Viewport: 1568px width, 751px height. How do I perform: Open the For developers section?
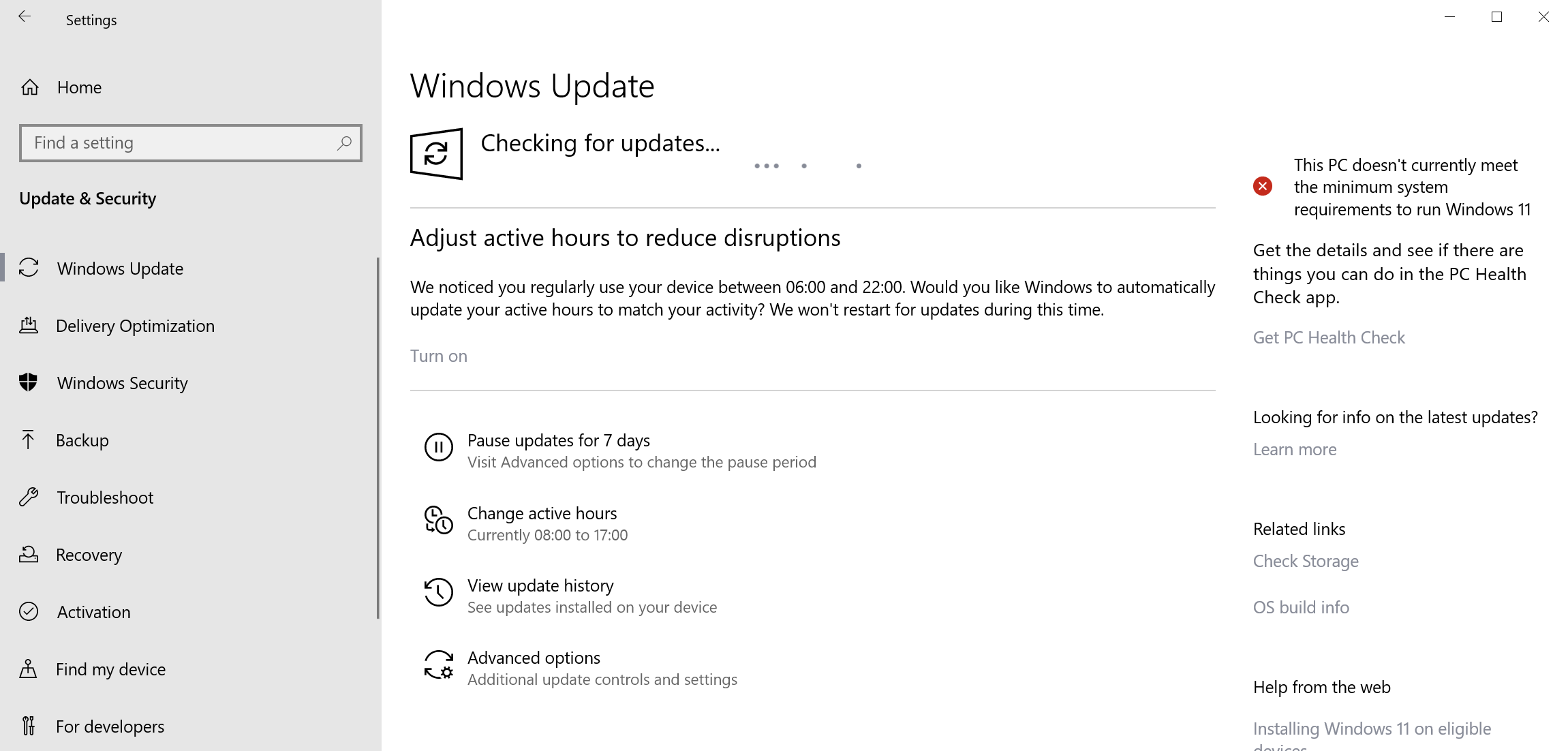pyautogui.click(x=109, y=726)
